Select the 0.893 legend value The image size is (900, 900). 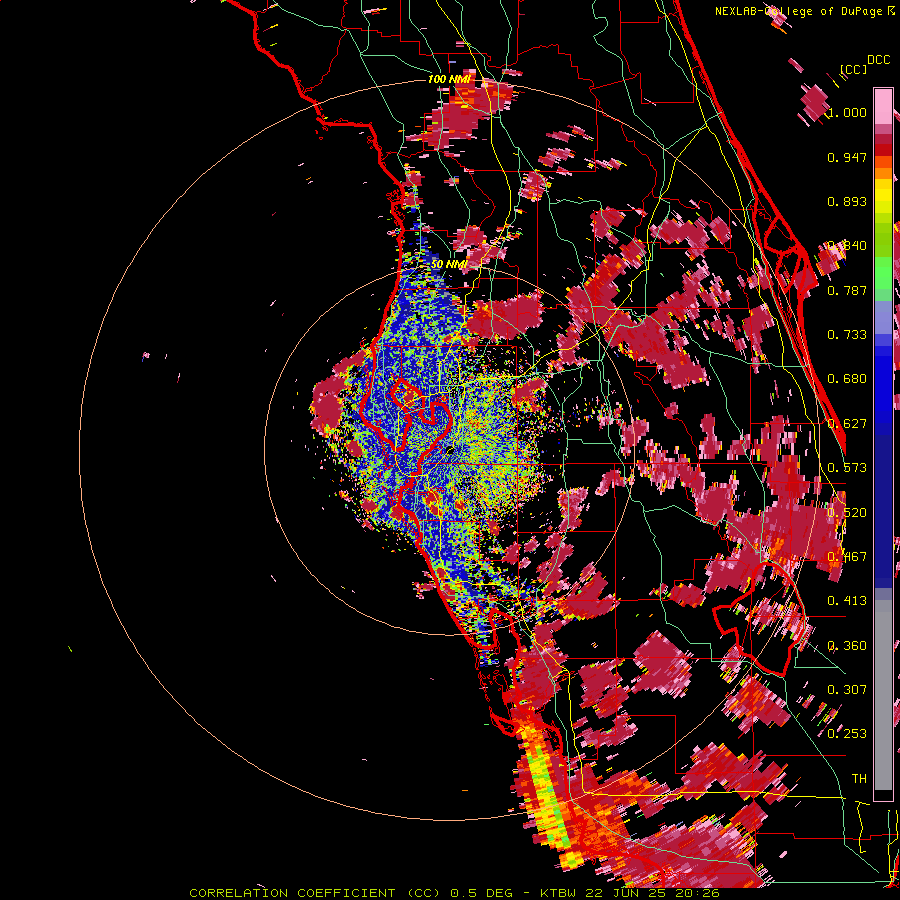click(x=847, y=201)
